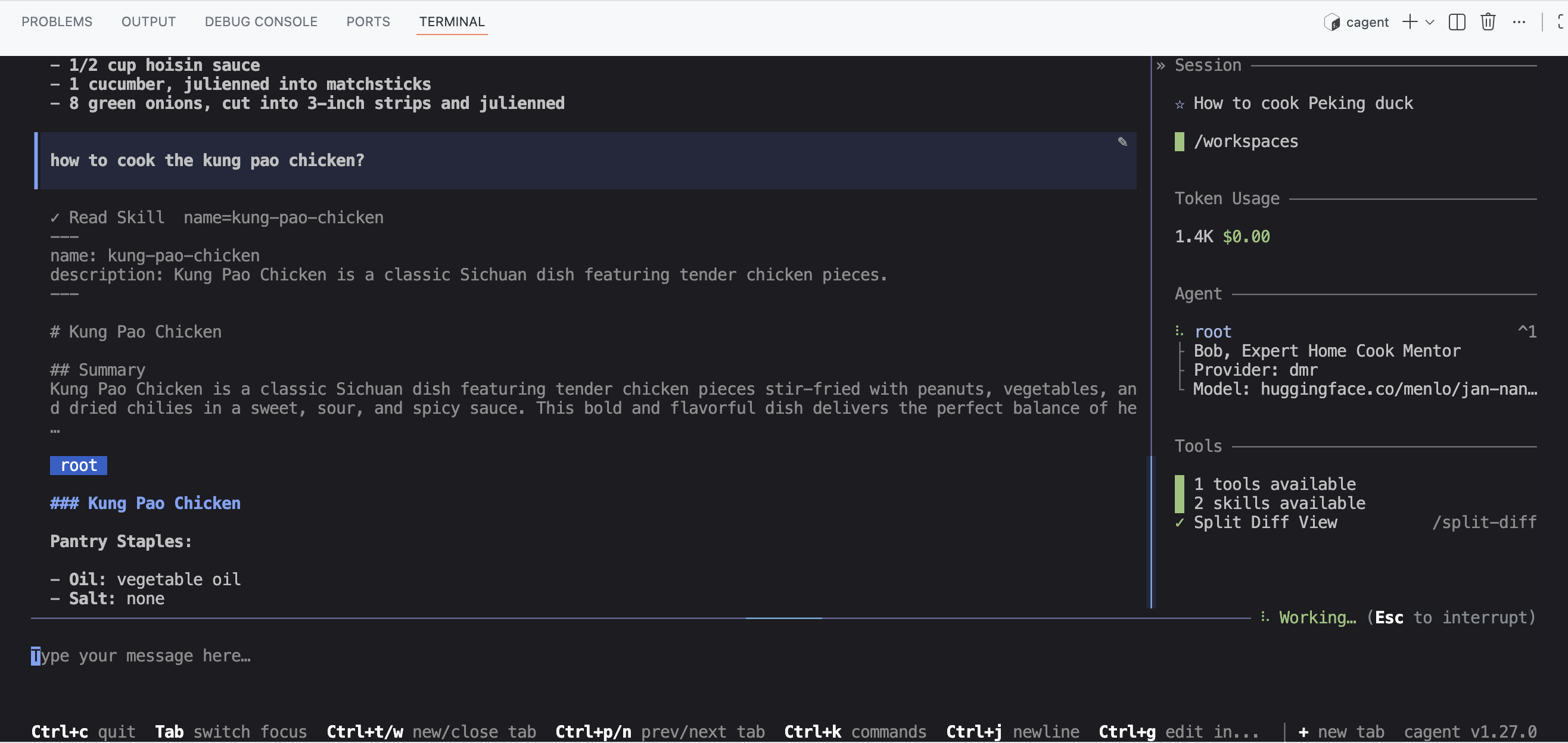
Task: Open the DEBUG CONSOLE tab
Action: [260, 21]
